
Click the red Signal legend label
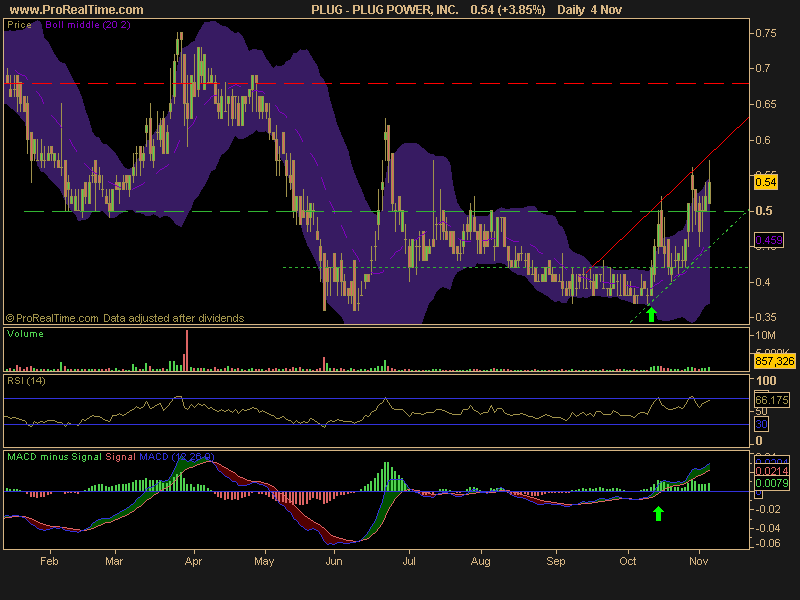[120, 457]
